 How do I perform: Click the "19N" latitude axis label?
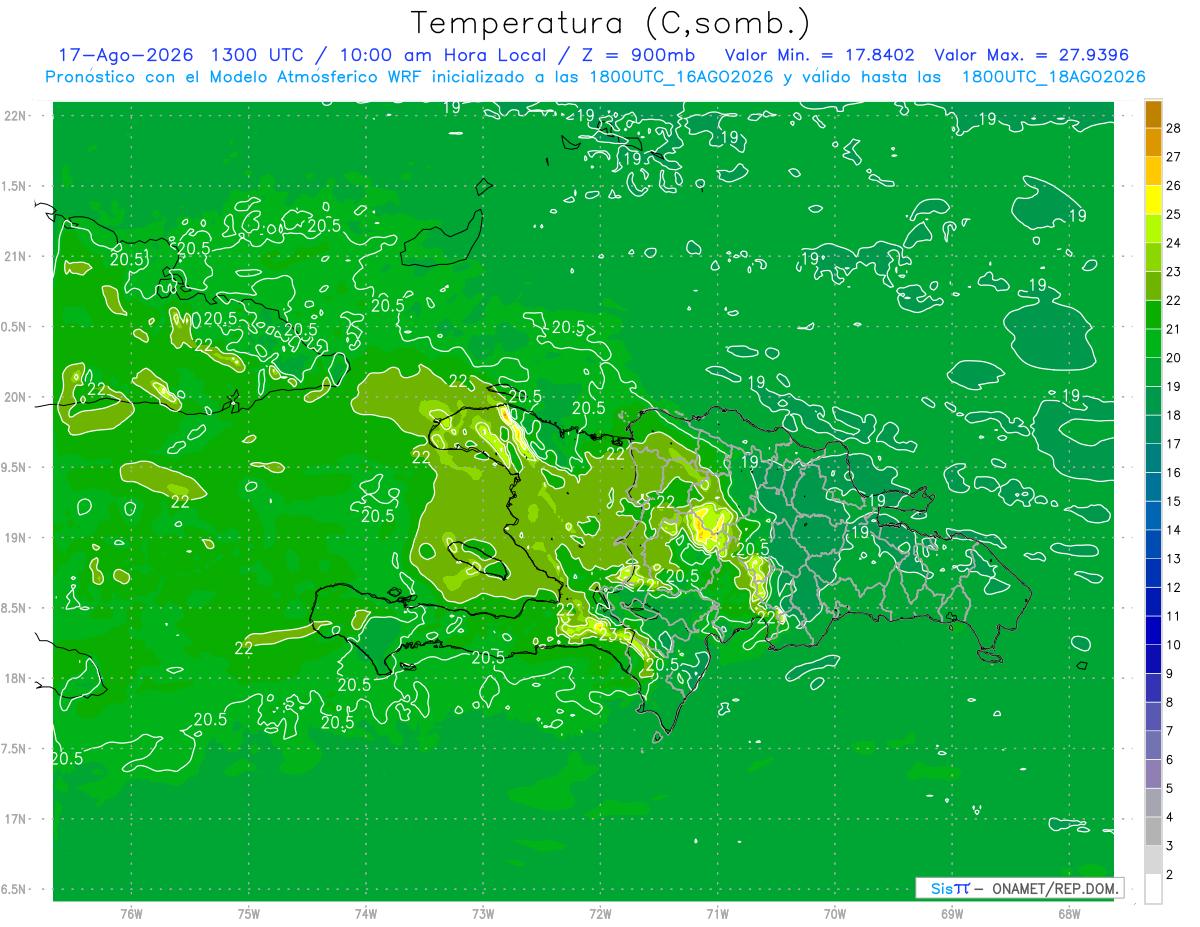click(15, 537)
